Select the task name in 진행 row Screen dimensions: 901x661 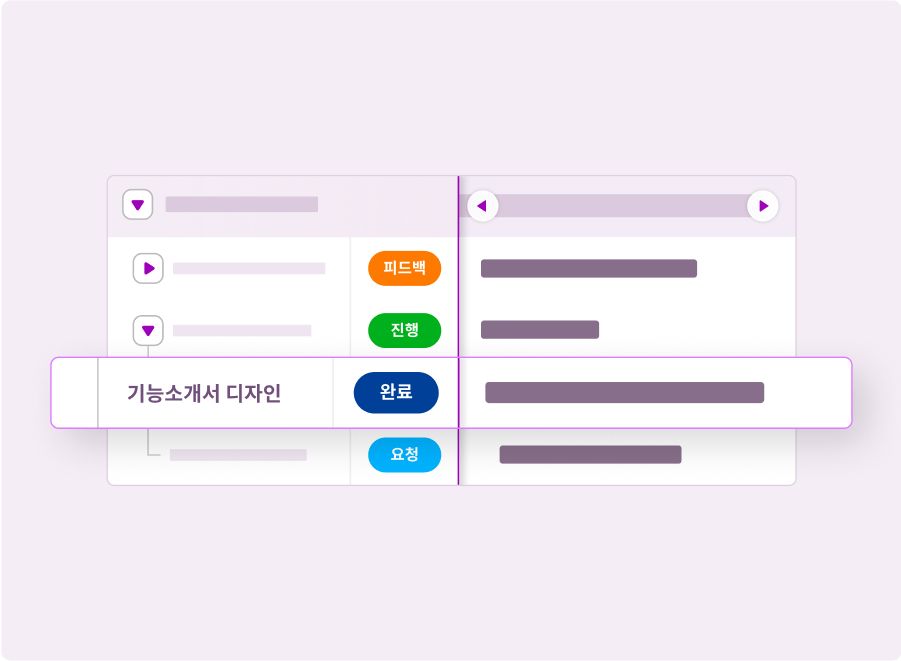[x=242, y=330]
